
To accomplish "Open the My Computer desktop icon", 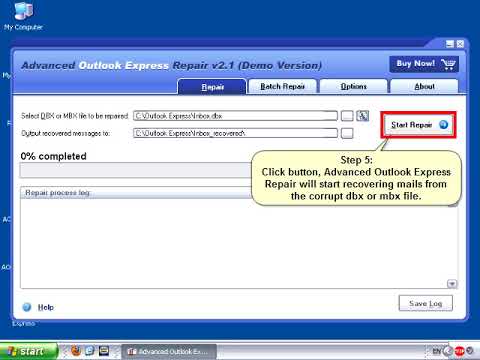I will (x=23, y=16).
